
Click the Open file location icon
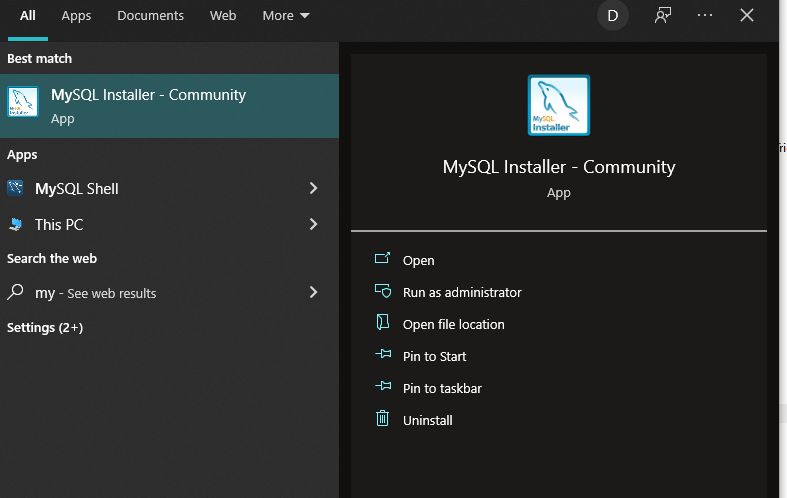click(382, 322)
